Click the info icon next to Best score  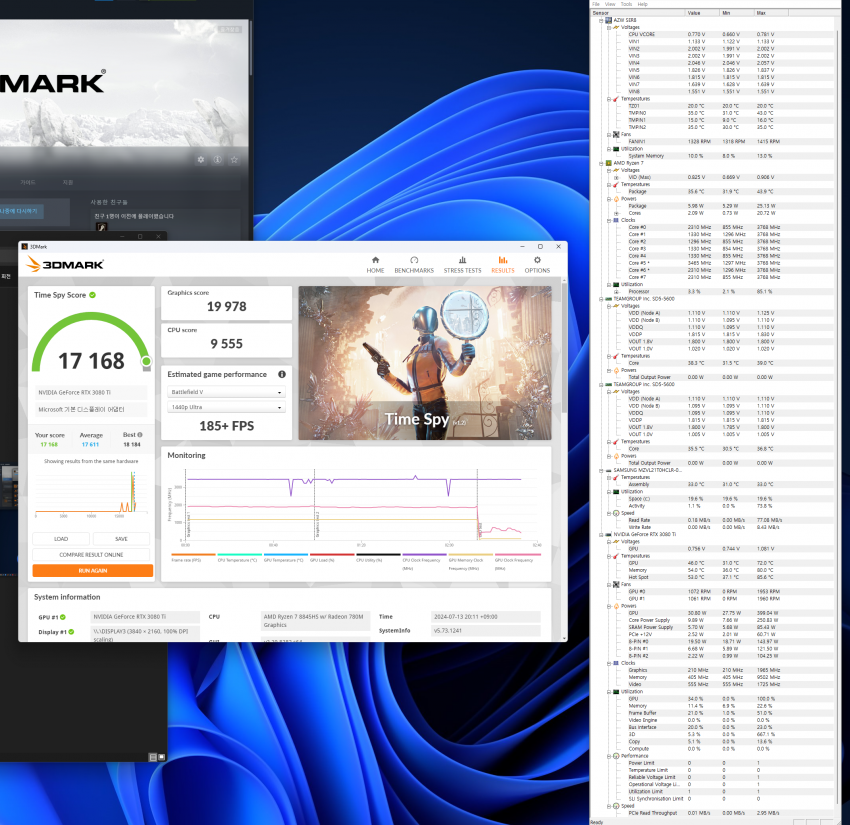point(140,435)
